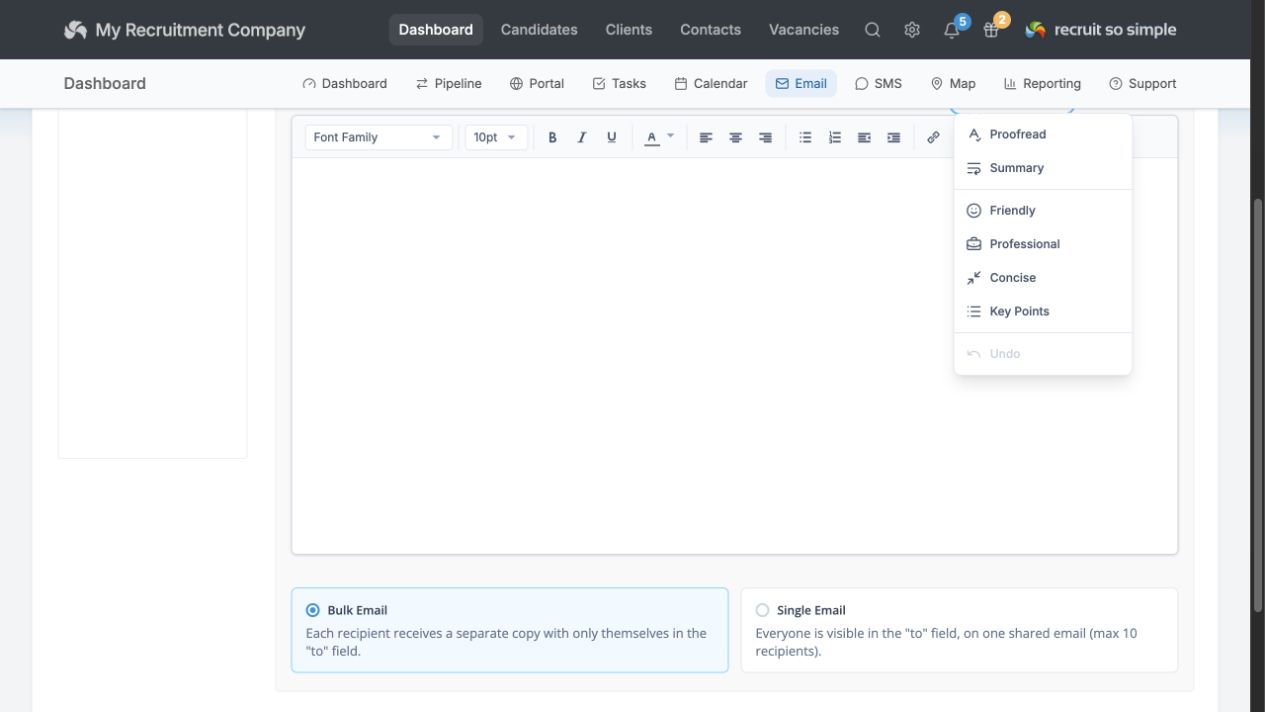Open the Tasks sub-nav item

pyautogui.click(x=620, y=84)
